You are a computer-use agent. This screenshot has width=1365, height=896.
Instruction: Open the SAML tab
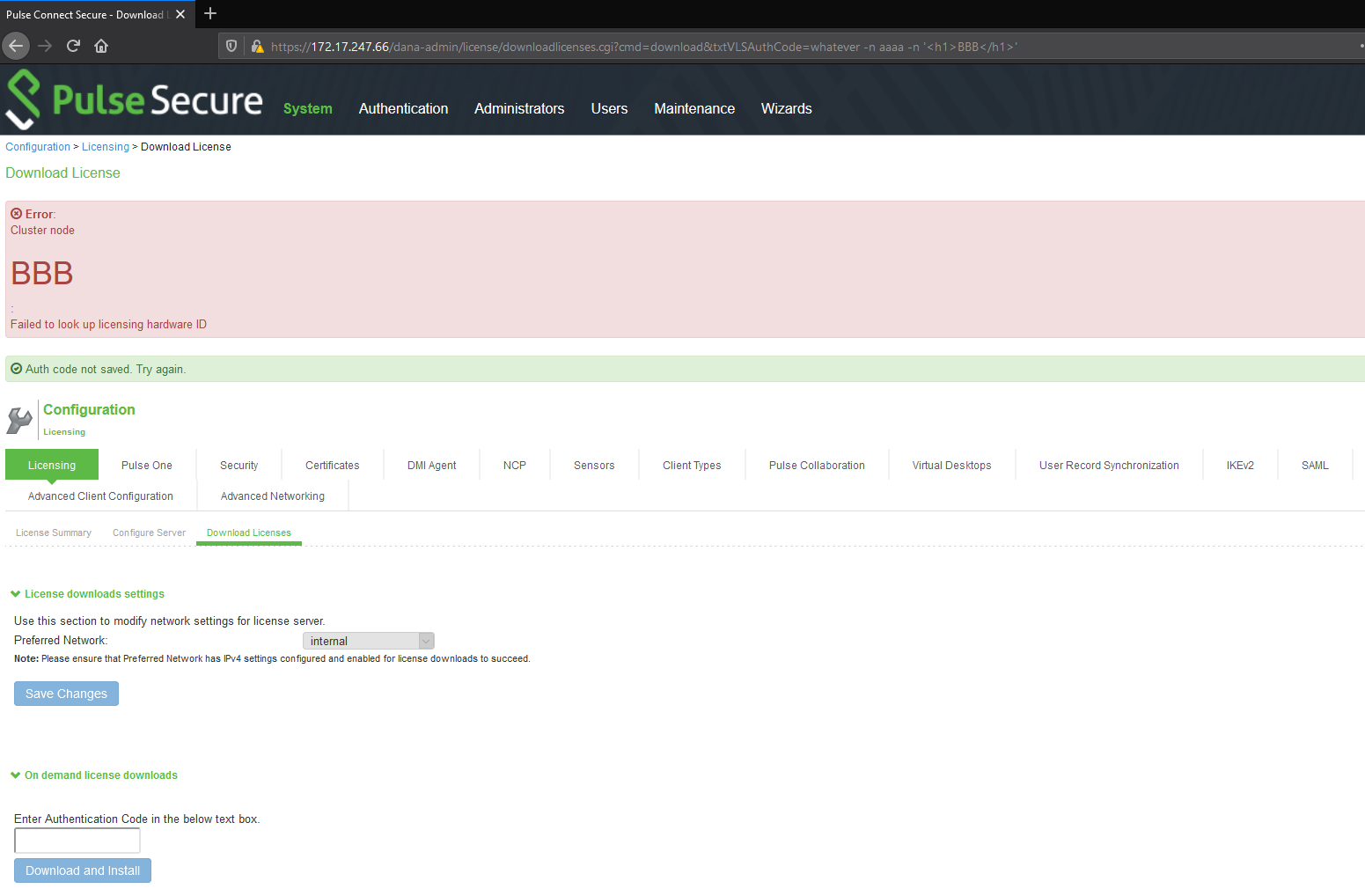point(1315,465)
